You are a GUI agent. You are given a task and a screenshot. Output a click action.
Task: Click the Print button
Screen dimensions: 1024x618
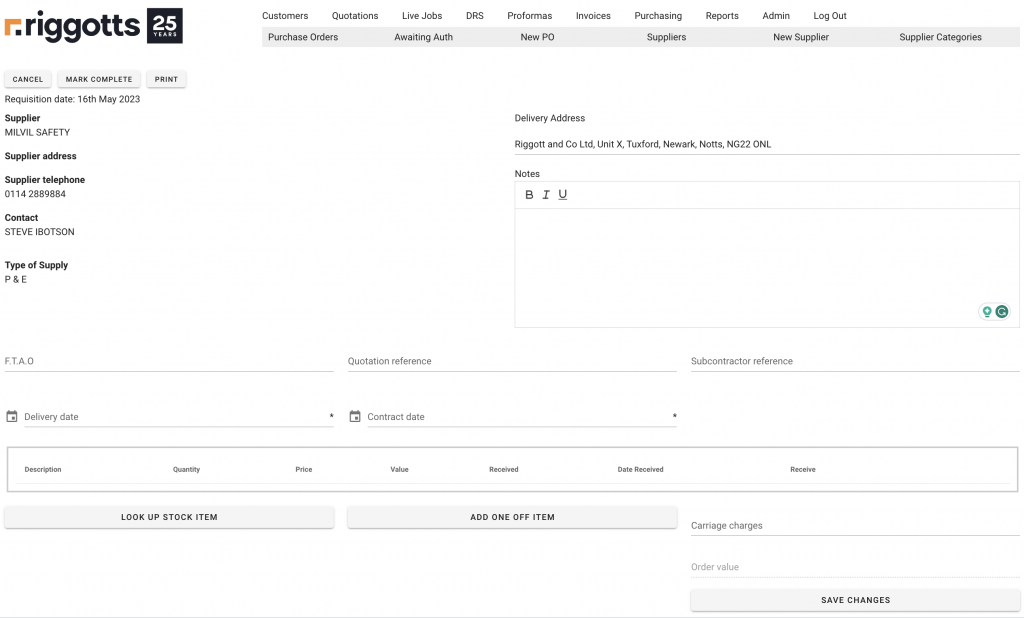click(166, 79)
